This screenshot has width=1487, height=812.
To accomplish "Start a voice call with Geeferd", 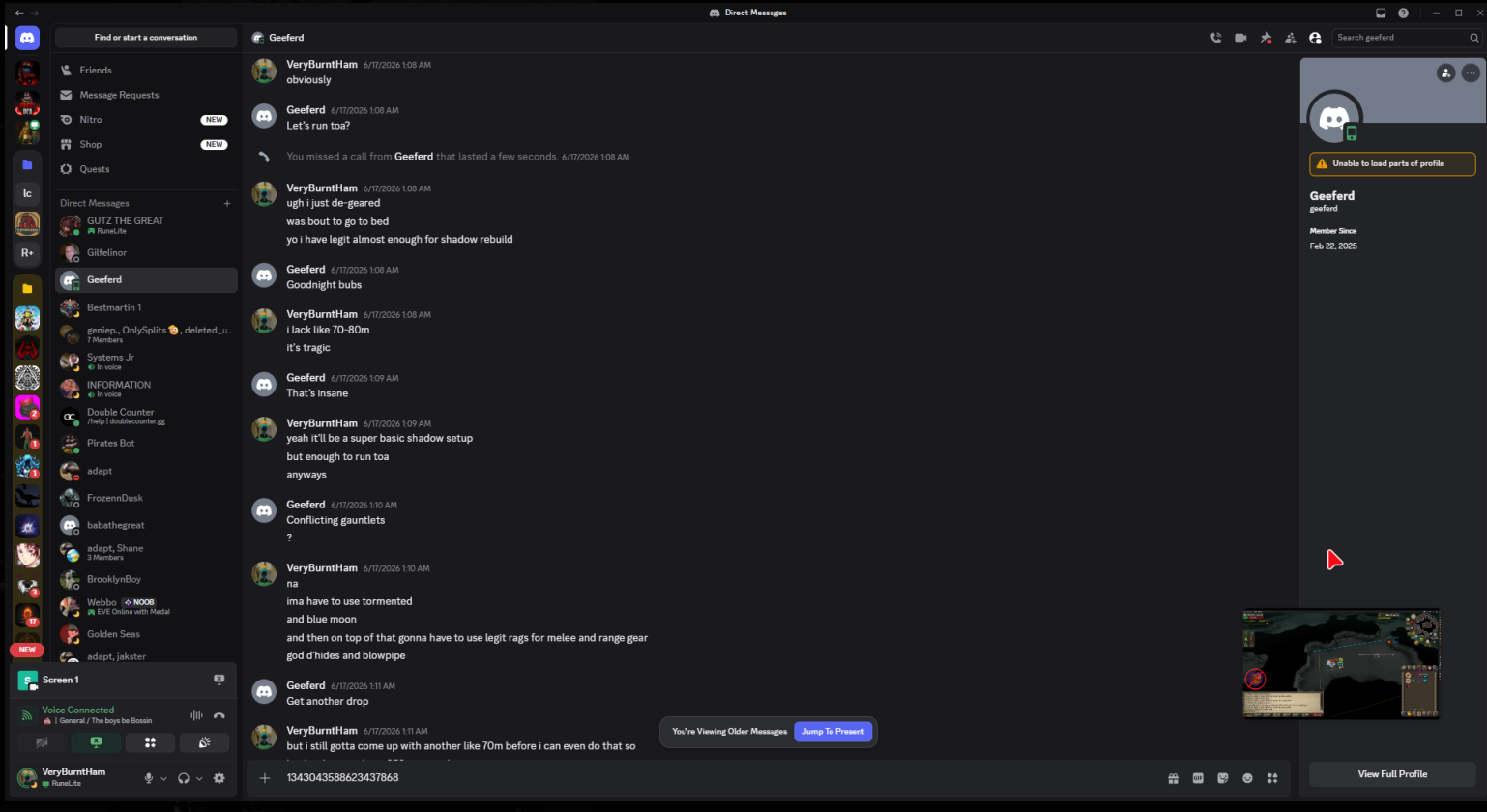I will 1215,38.
